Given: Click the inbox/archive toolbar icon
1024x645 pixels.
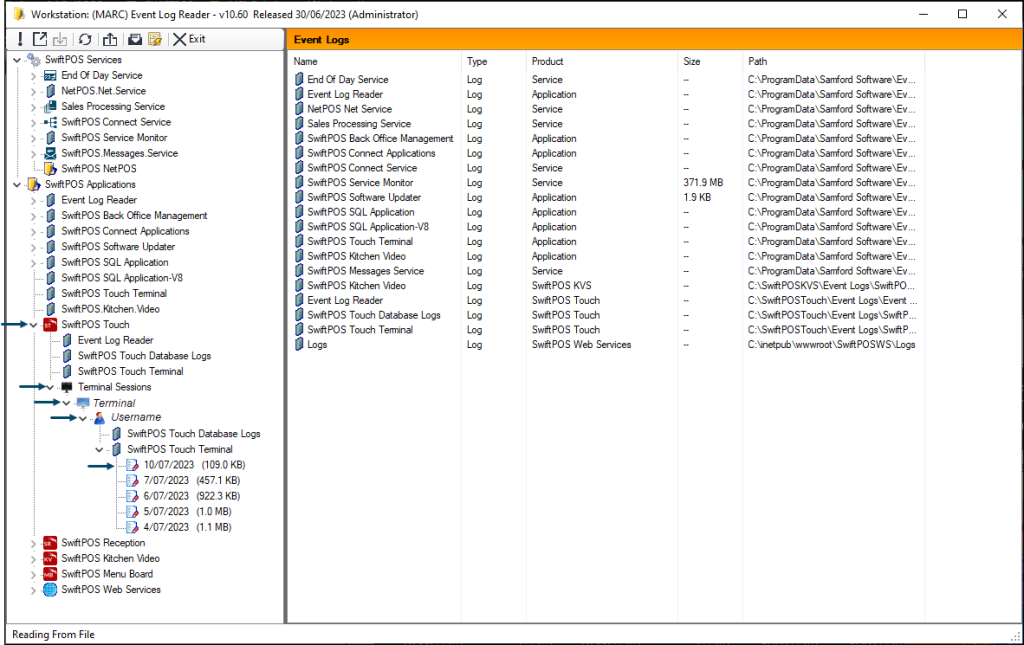Looking at the screenshot, I should 135,39.
